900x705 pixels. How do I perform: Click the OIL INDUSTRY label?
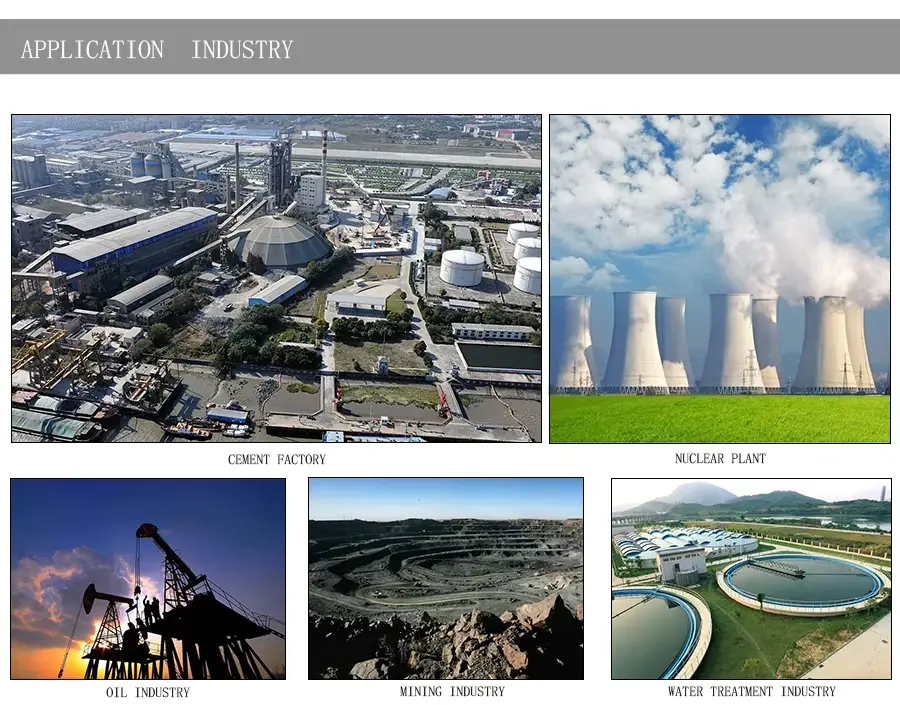coord(148,692)
